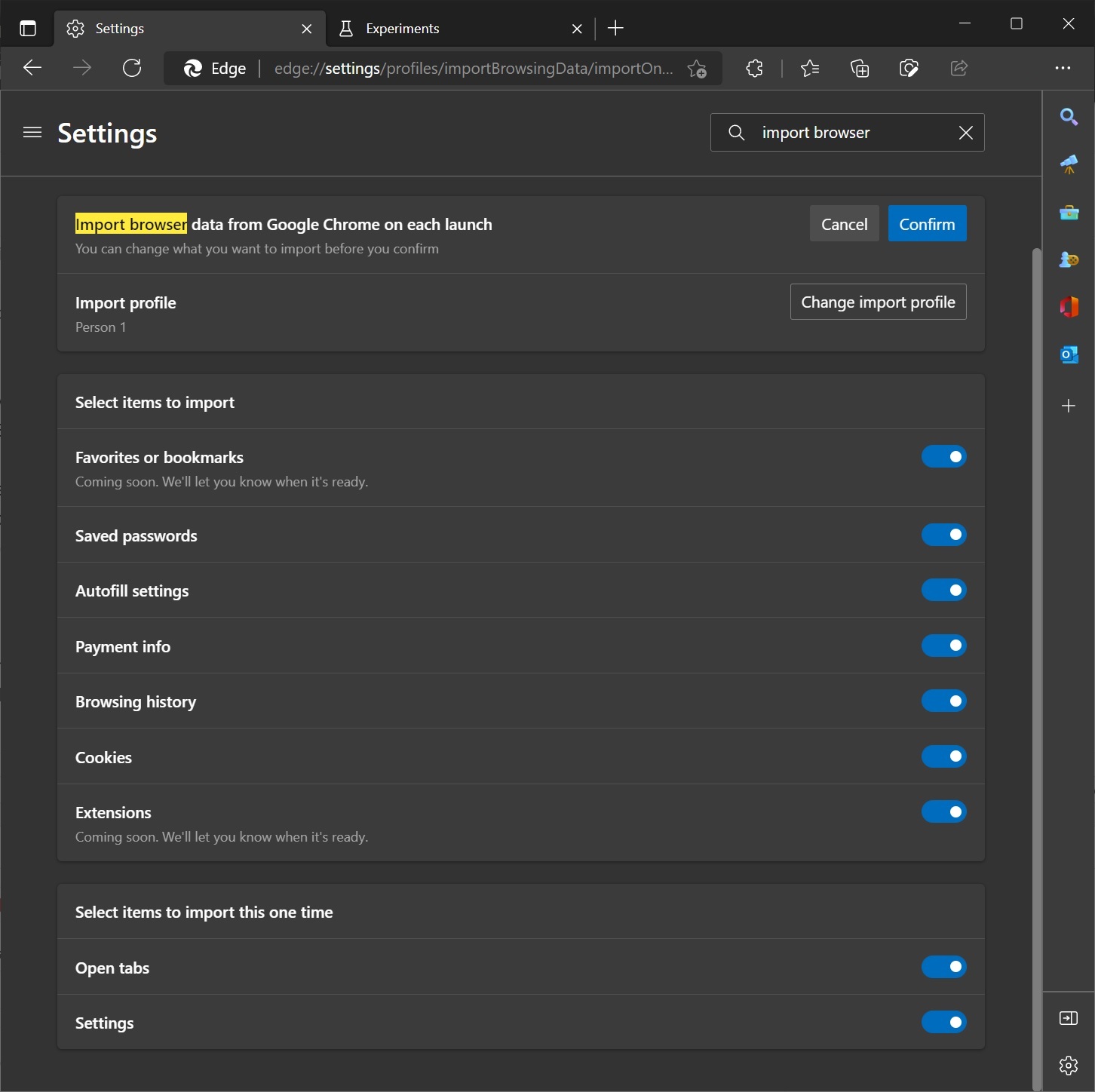1095x1092 pixels.
Task: Disable the Saved passwords toggle
Action: 943,535
